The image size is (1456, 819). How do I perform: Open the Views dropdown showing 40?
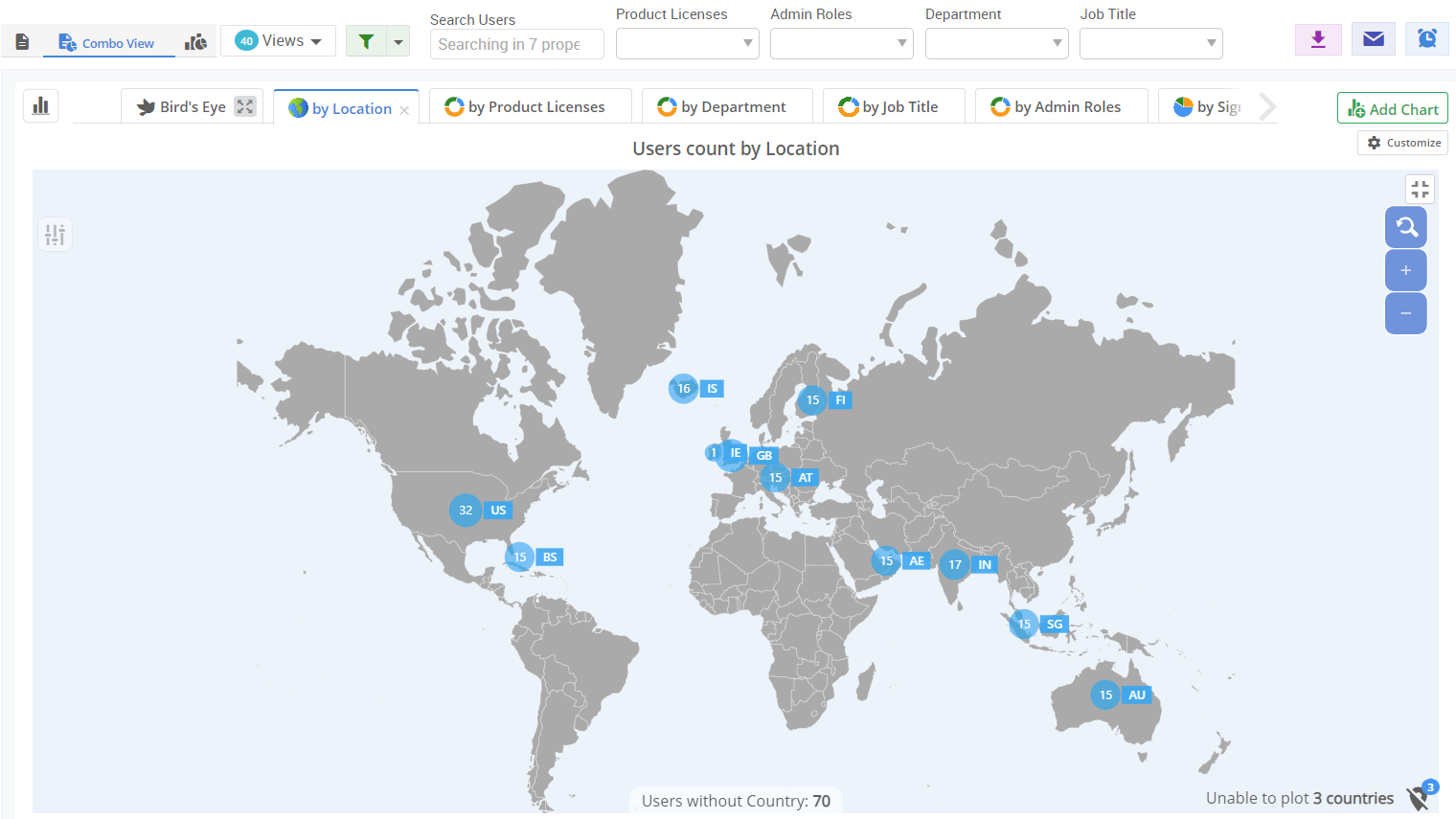278,40
